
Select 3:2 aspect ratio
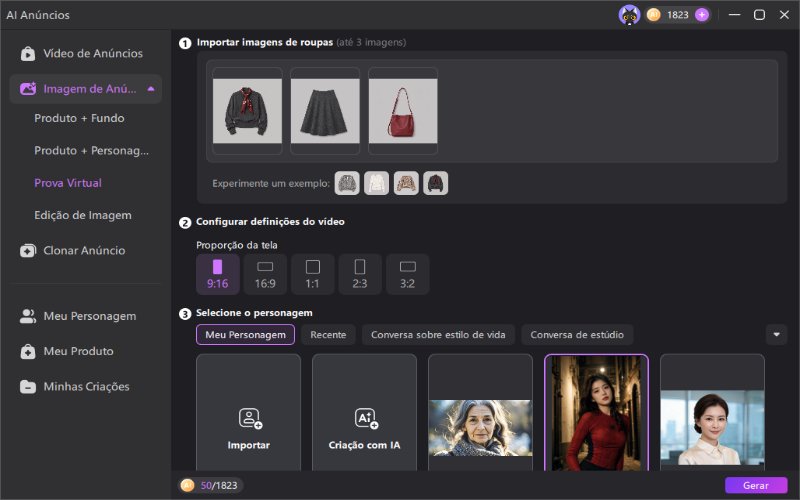click(407, 274)
